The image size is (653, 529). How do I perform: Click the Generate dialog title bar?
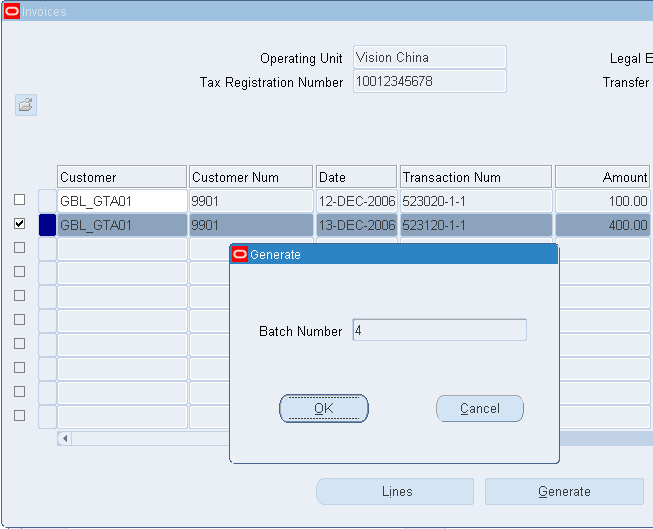pos(394,255)
